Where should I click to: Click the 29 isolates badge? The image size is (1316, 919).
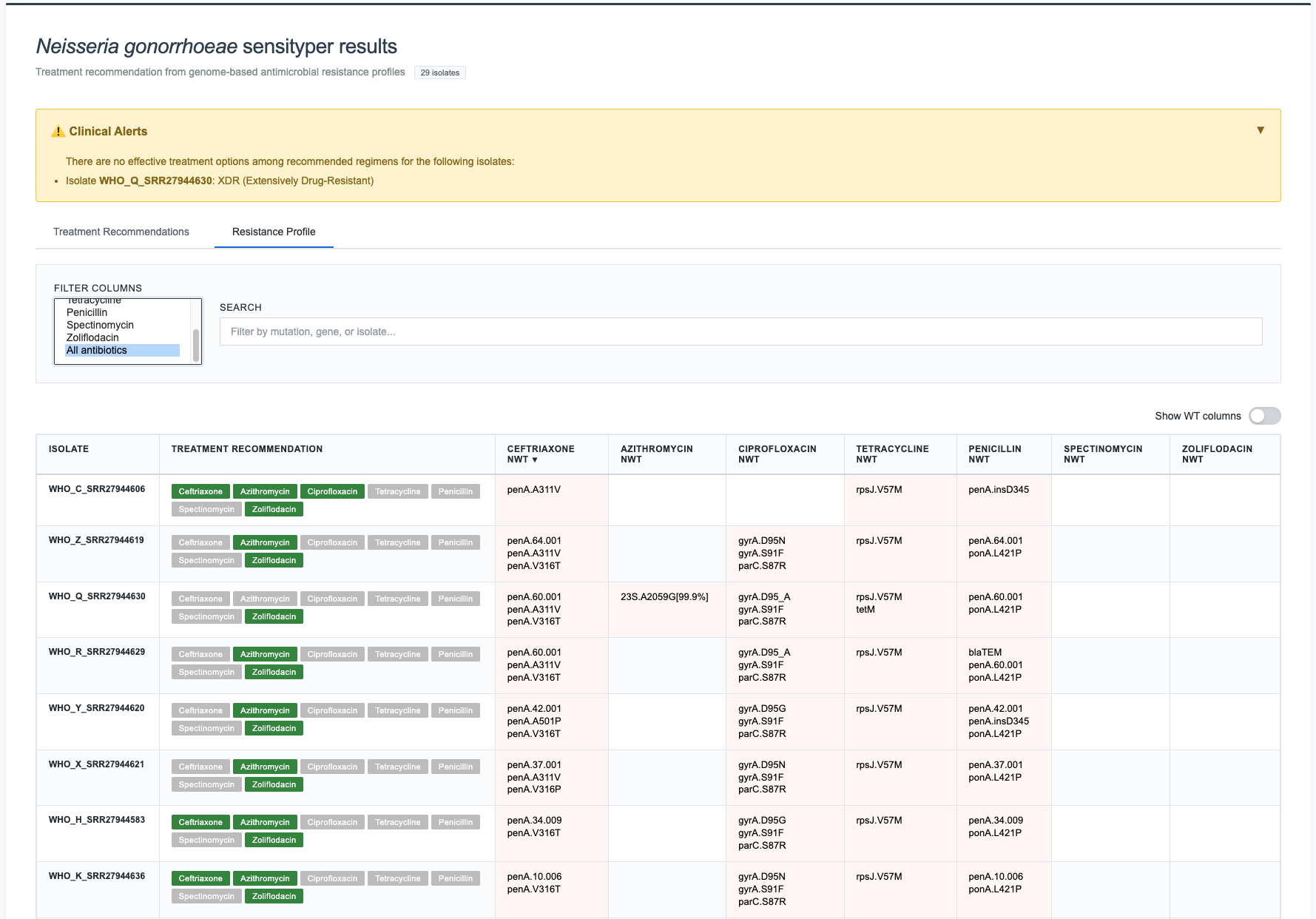pyautogui.click(x=441, y=73)
